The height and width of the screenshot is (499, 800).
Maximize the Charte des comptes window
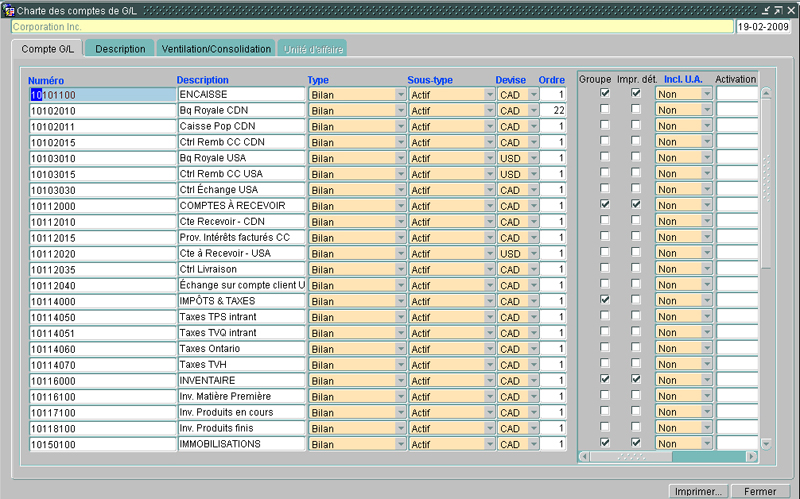coord(779,9)
